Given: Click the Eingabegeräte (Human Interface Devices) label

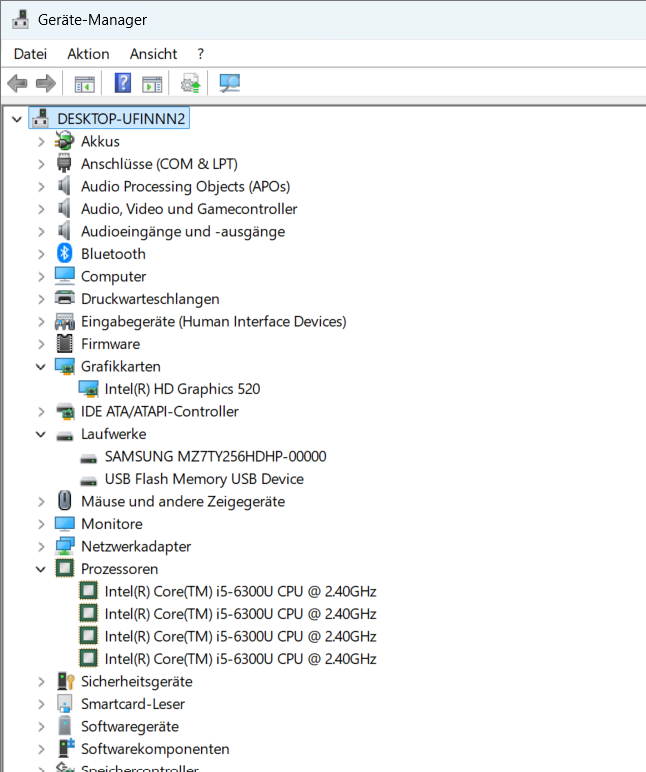Looking at the screenshot, I should [x=214, y=322].
